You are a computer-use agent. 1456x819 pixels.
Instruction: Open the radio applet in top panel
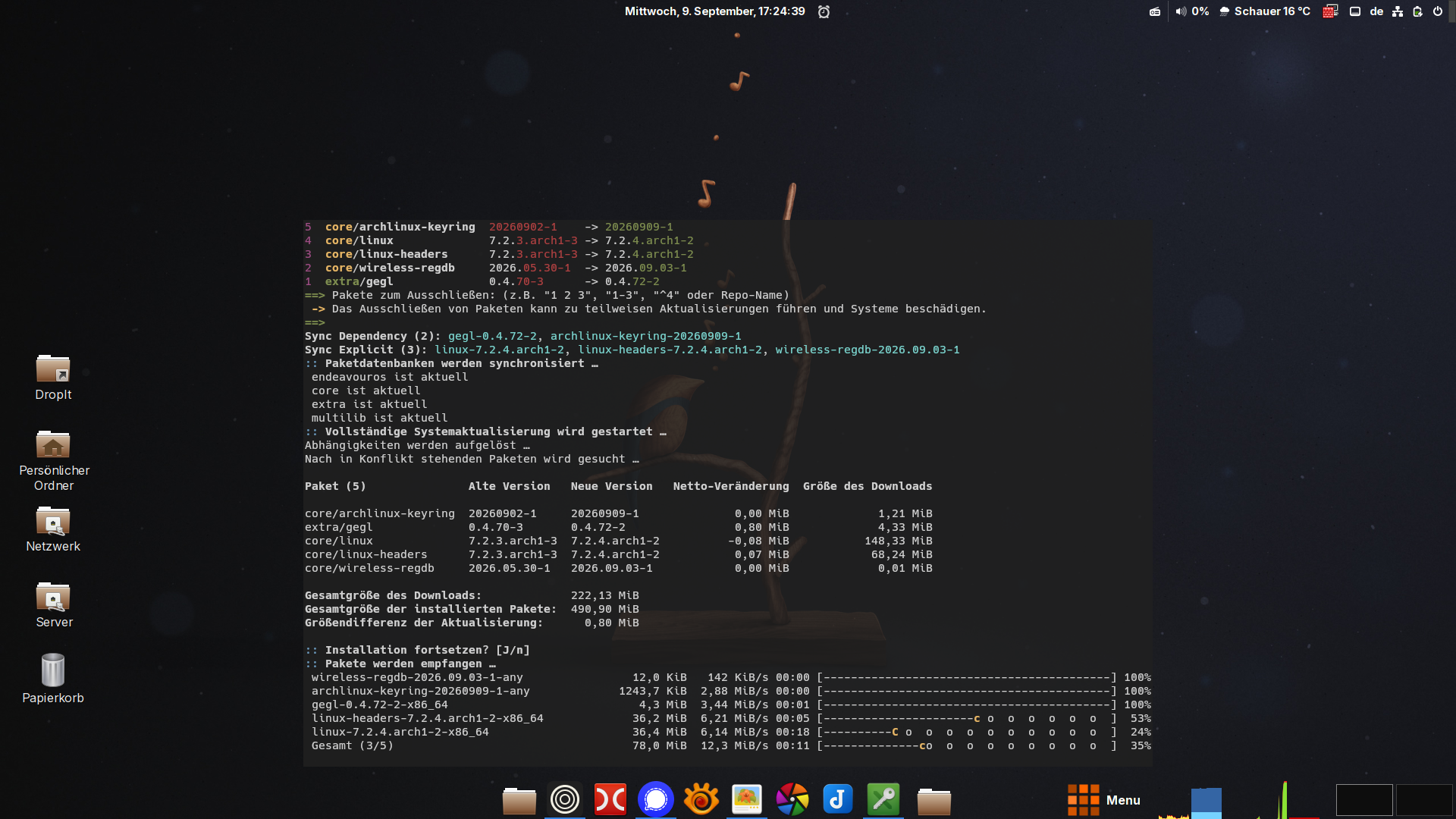(x=1155, y=11)
